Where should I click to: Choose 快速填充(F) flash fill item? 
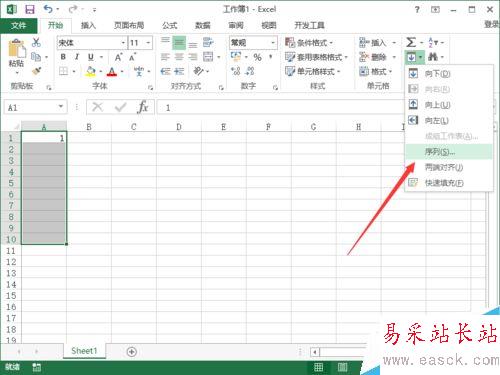point(449,183)
